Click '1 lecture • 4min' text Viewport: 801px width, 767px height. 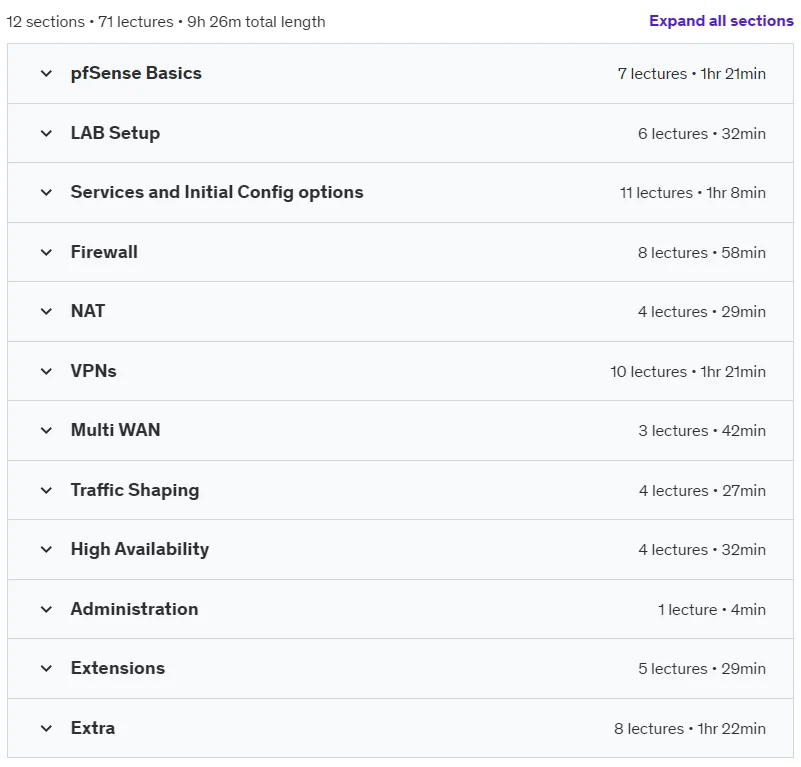point(712,610)
